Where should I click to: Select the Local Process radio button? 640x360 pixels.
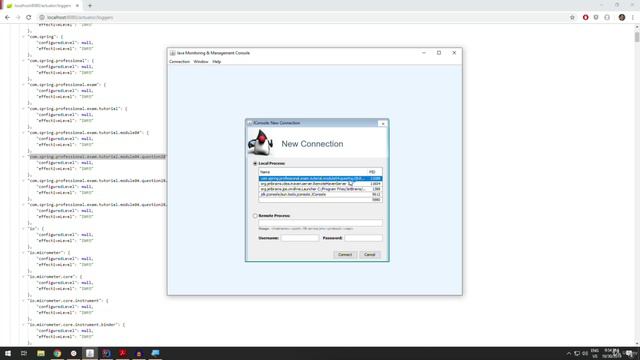click(255, 163)
